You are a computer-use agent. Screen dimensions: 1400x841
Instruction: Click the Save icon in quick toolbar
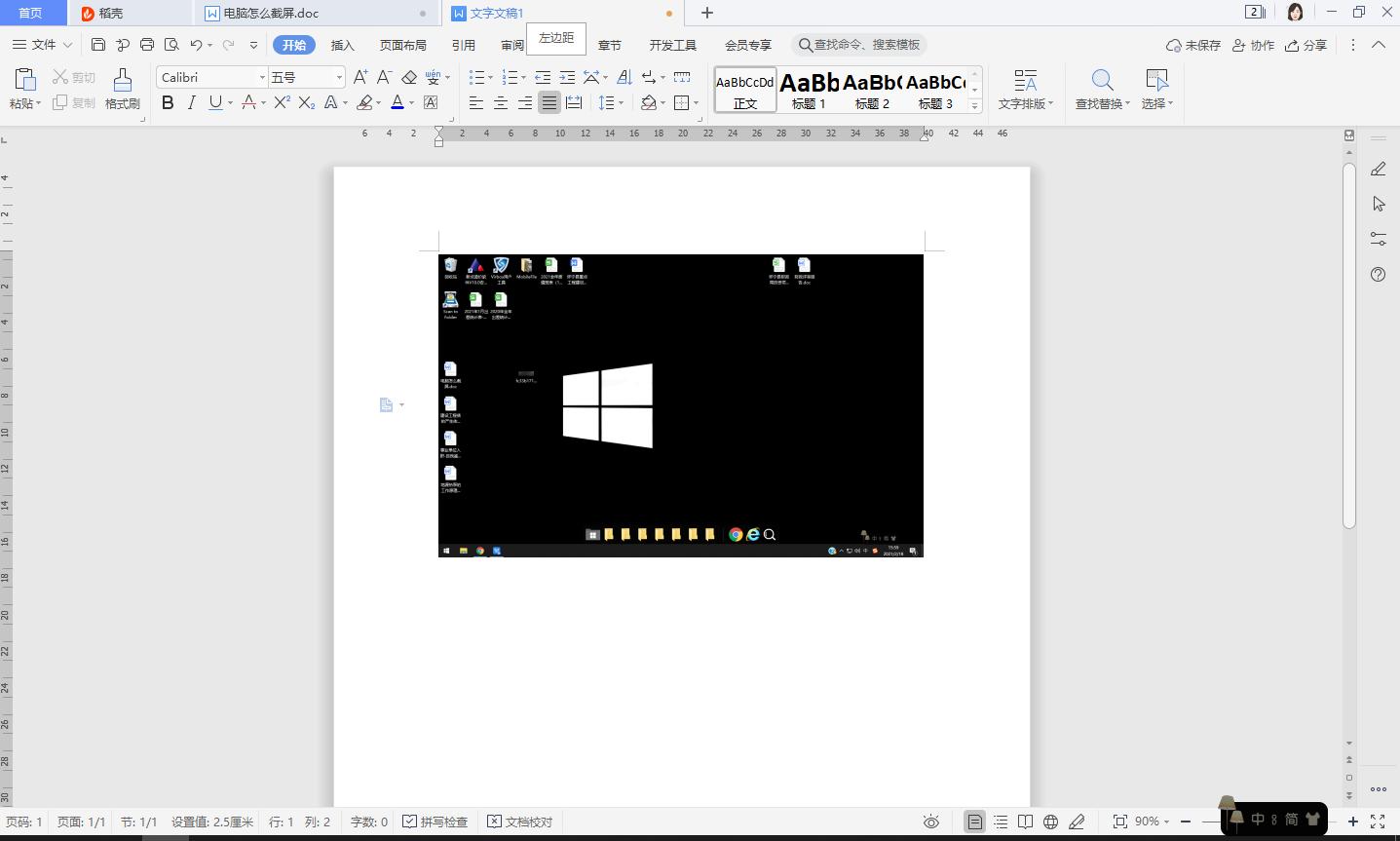click(97, 45)
